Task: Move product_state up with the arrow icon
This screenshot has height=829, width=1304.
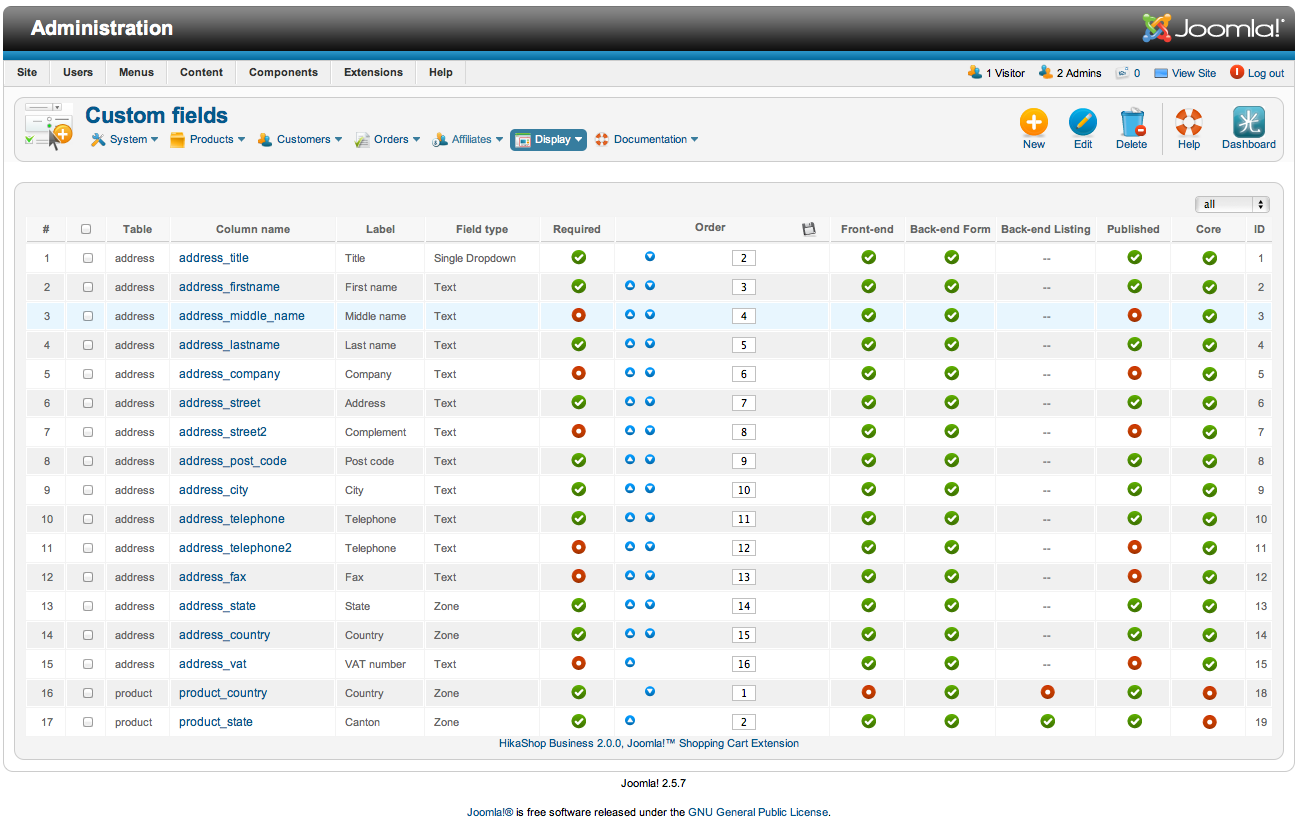Action: point(630,720)
